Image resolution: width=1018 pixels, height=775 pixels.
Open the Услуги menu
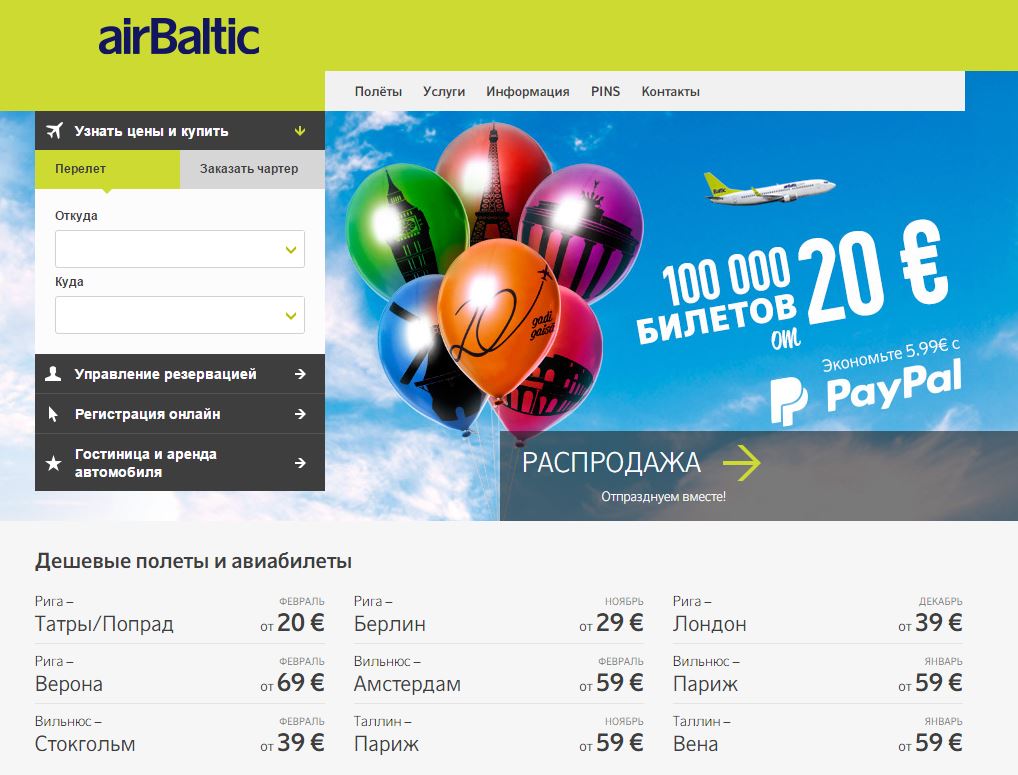444,92
